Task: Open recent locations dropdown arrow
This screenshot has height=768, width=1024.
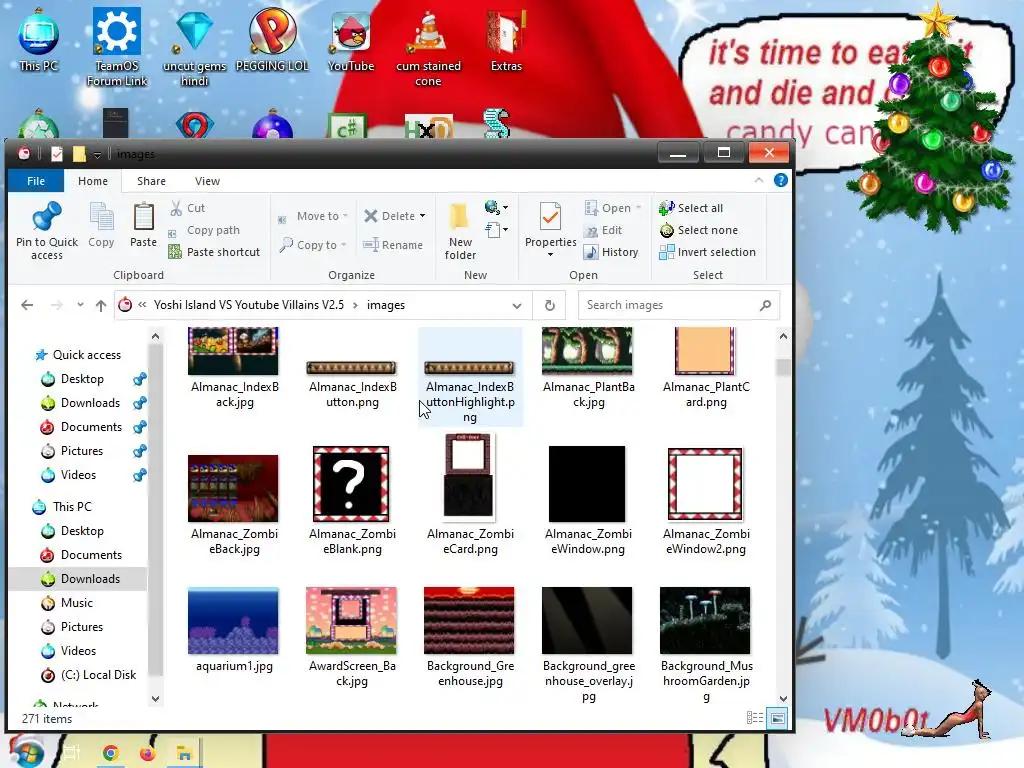Action: click(x=80, y=305)
